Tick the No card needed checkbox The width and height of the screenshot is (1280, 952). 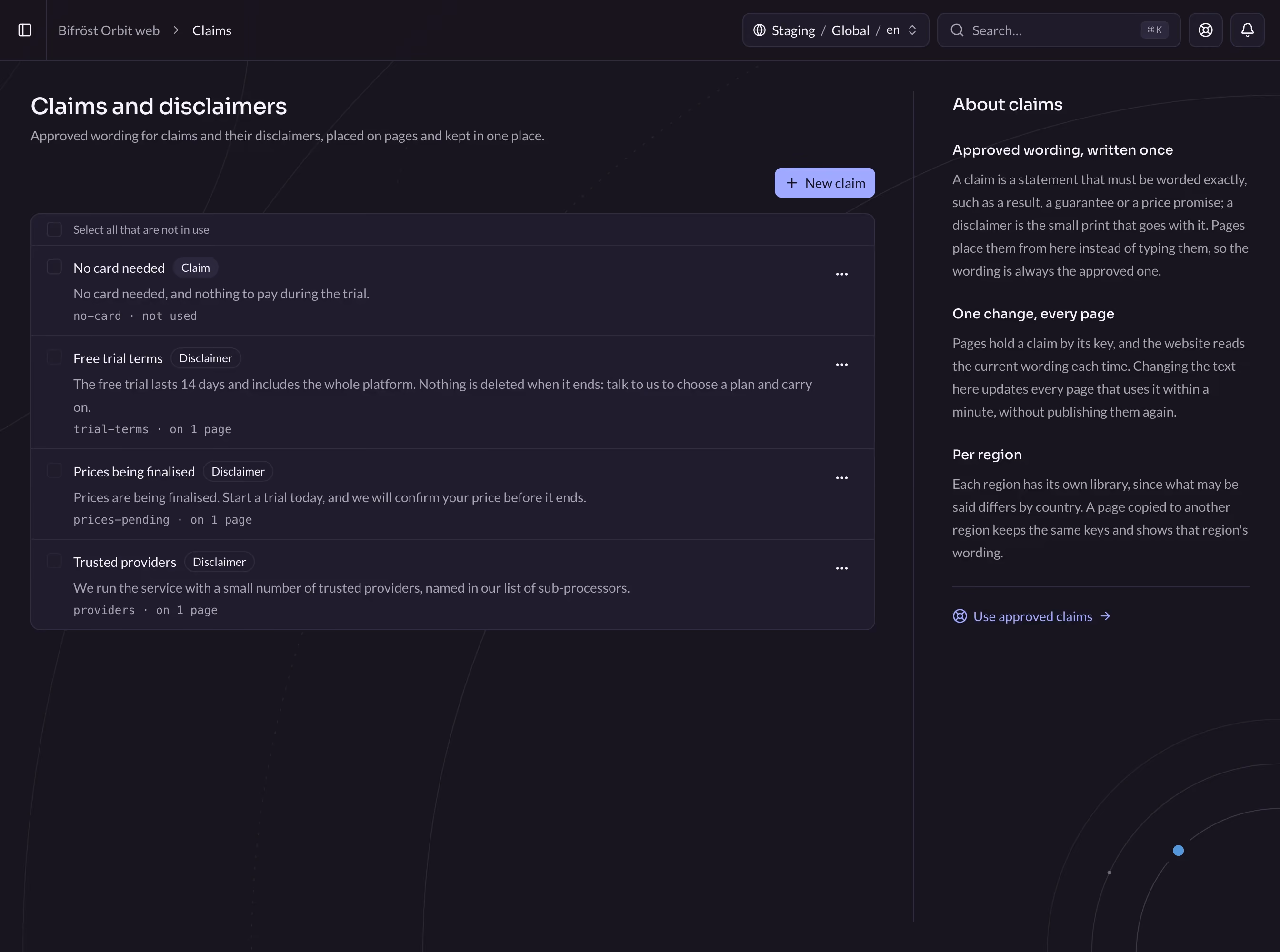pyautogui.click(x=54, y=268)
